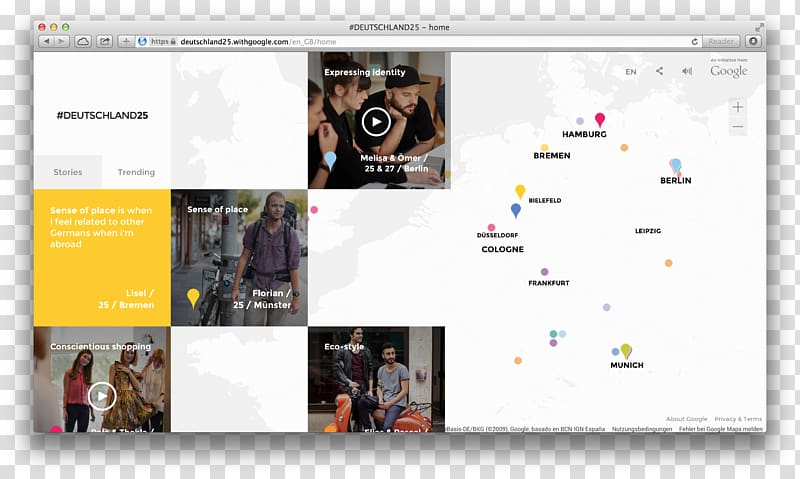This screenshot has height=479, width=800.
Task: Click the Safari back arrow button
Action: point(46,41)
